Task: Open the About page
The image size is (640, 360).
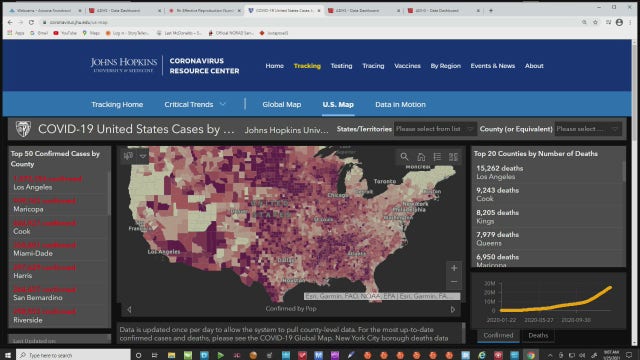Action: pos(534,66)
